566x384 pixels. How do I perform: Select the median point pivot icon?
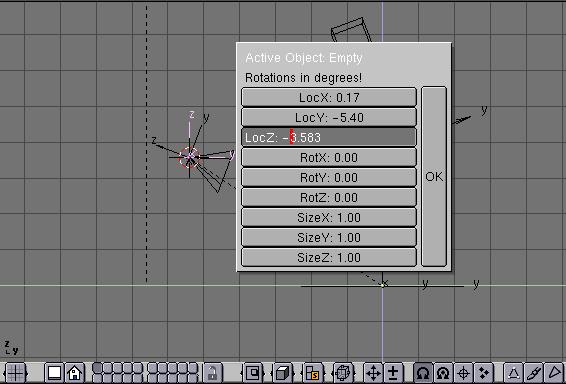pos(443,372)
